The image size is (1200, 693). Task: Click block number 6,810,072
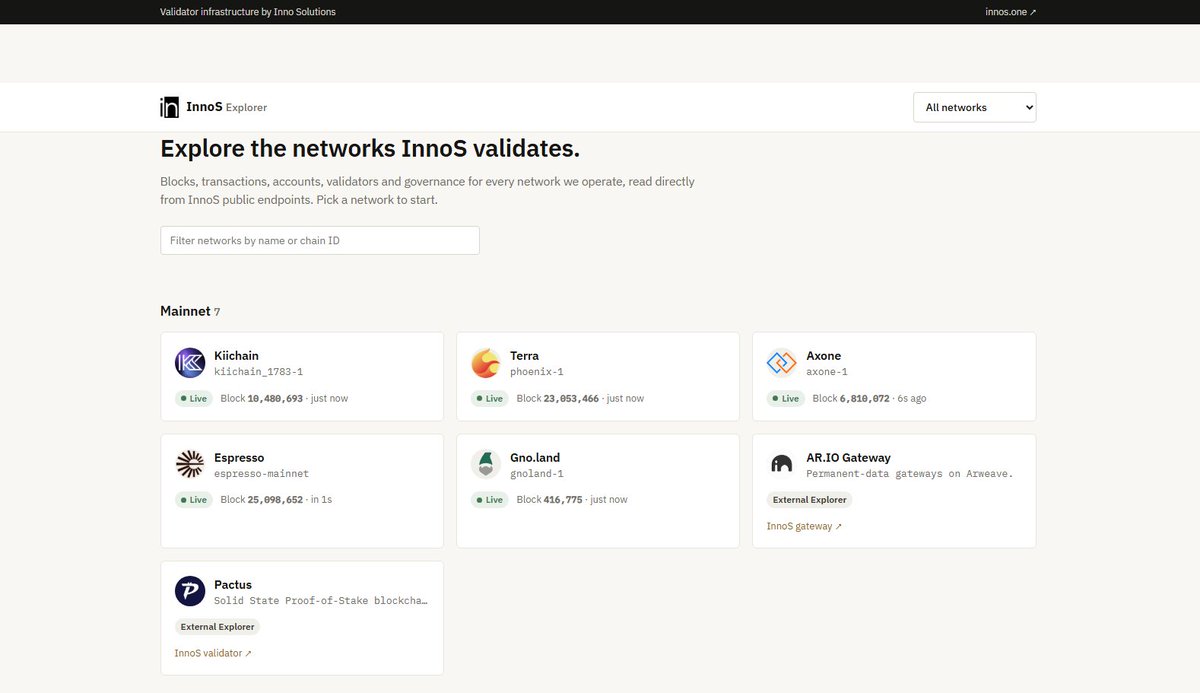864,398
